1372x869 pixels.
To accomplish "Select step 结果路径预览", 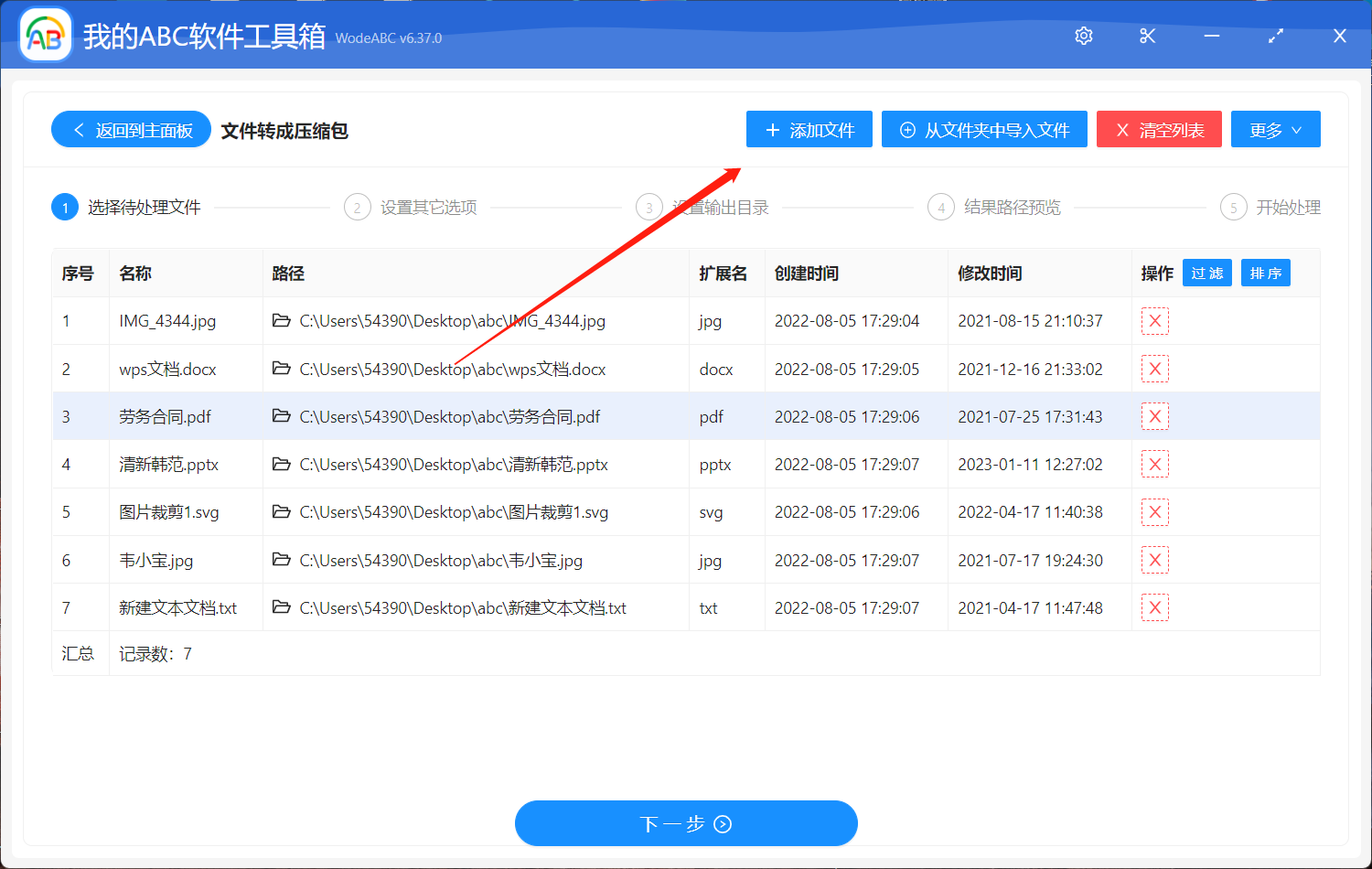I will [1014, 207].
